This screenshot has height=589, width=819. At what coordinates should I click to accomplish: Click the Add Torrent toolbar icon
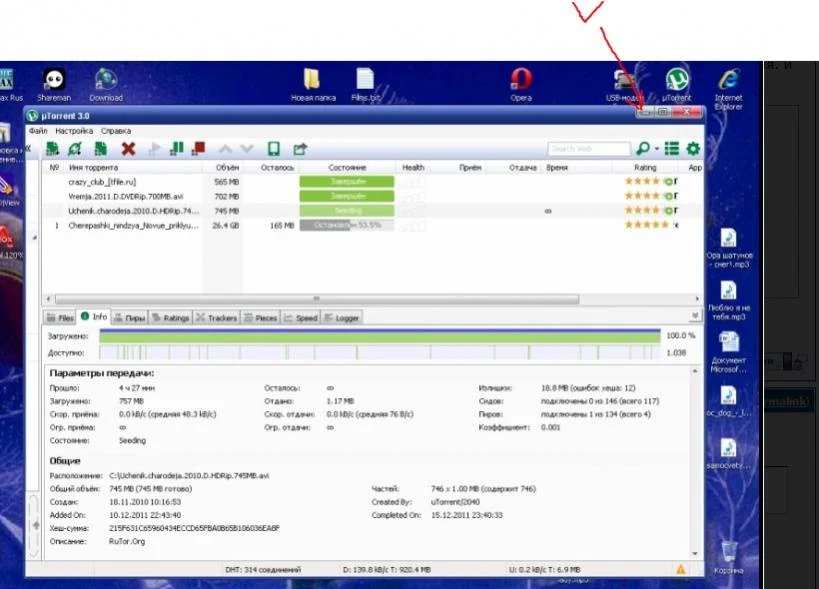click(52, 149)
